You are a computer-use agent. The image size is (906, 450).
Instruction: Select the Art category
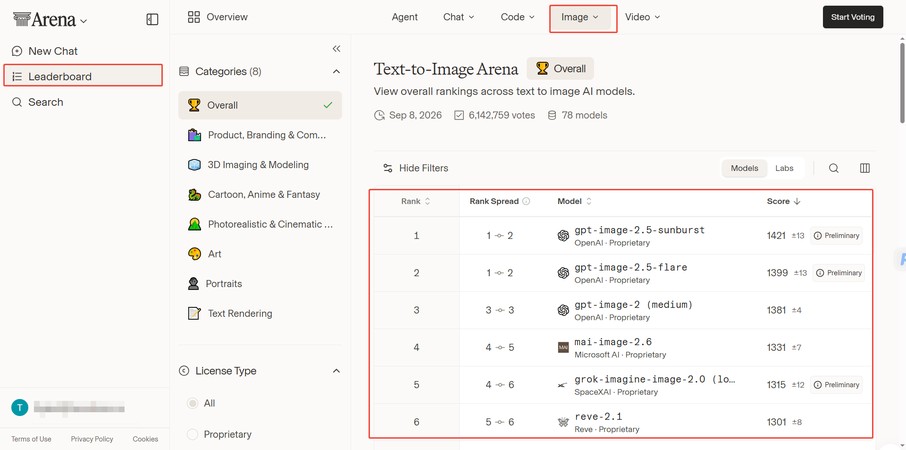(260, 254)
